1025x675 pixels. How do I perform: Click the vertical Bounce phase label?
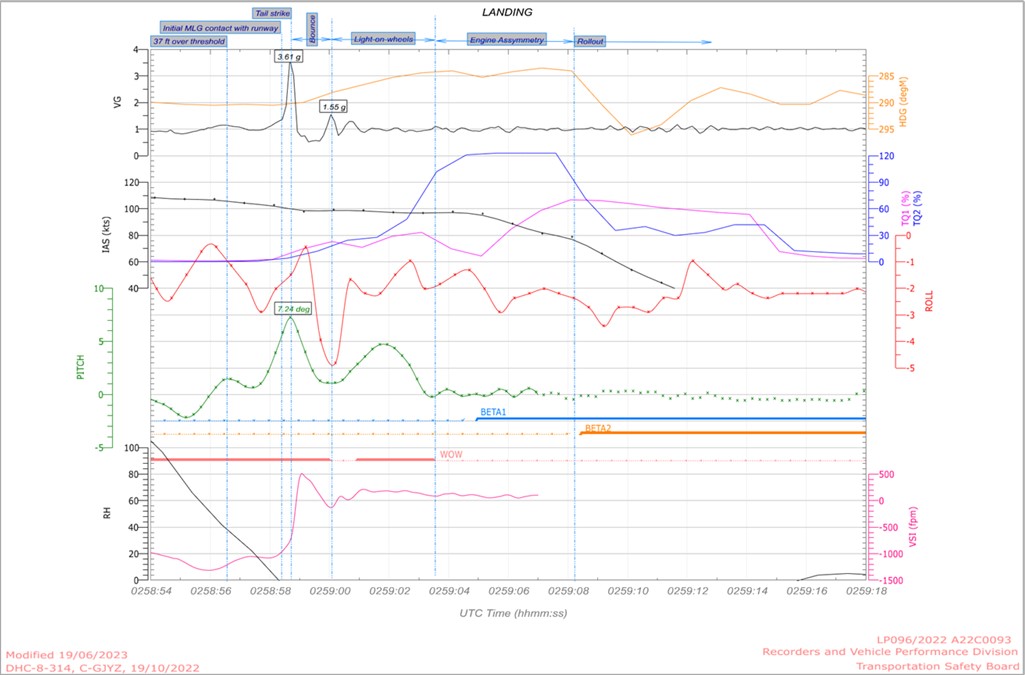coord(312,27)
